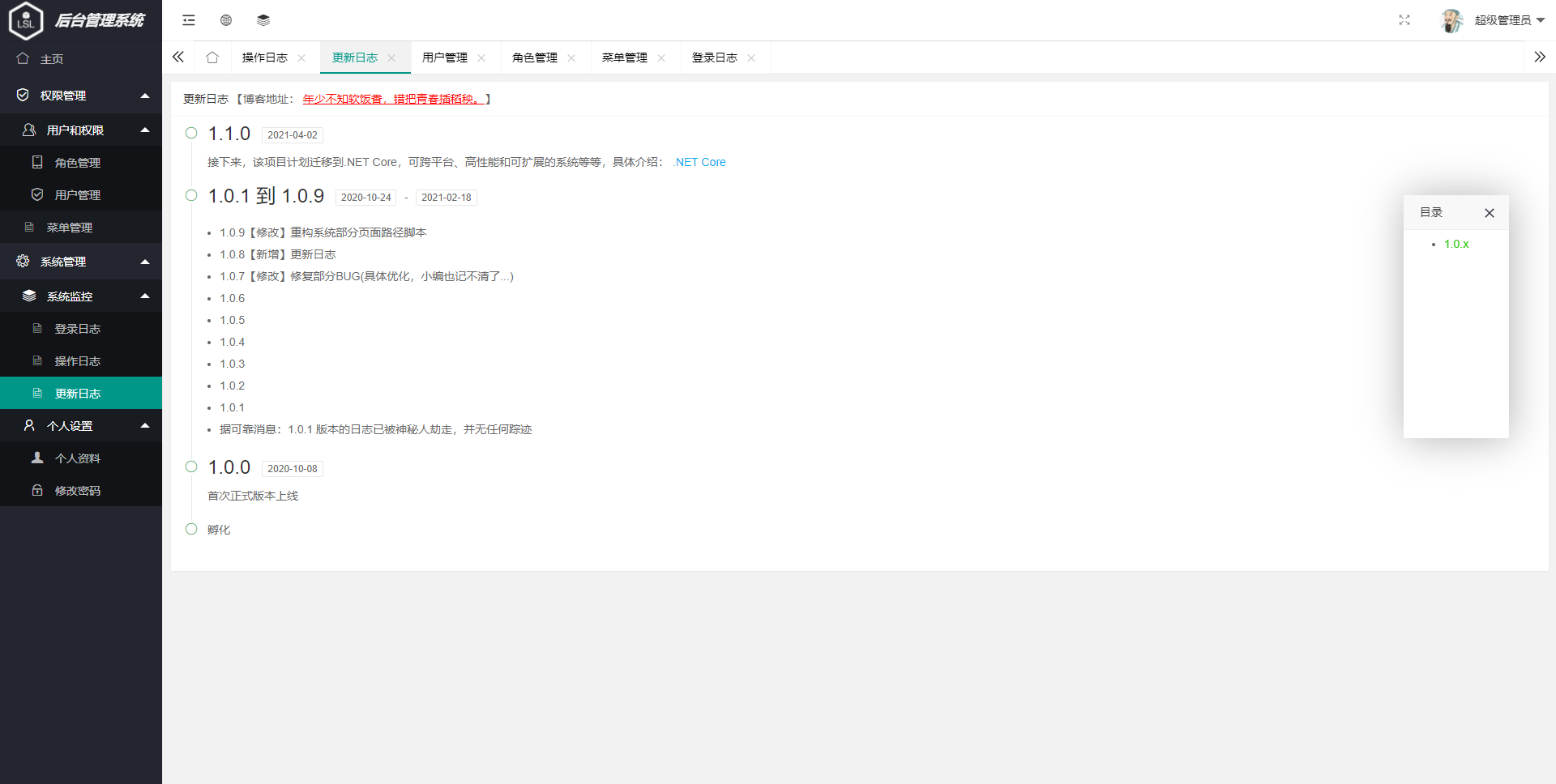Click the person icon beside 个人资料
Screen dimensions: 1556x784
click(x=37, y=458)
